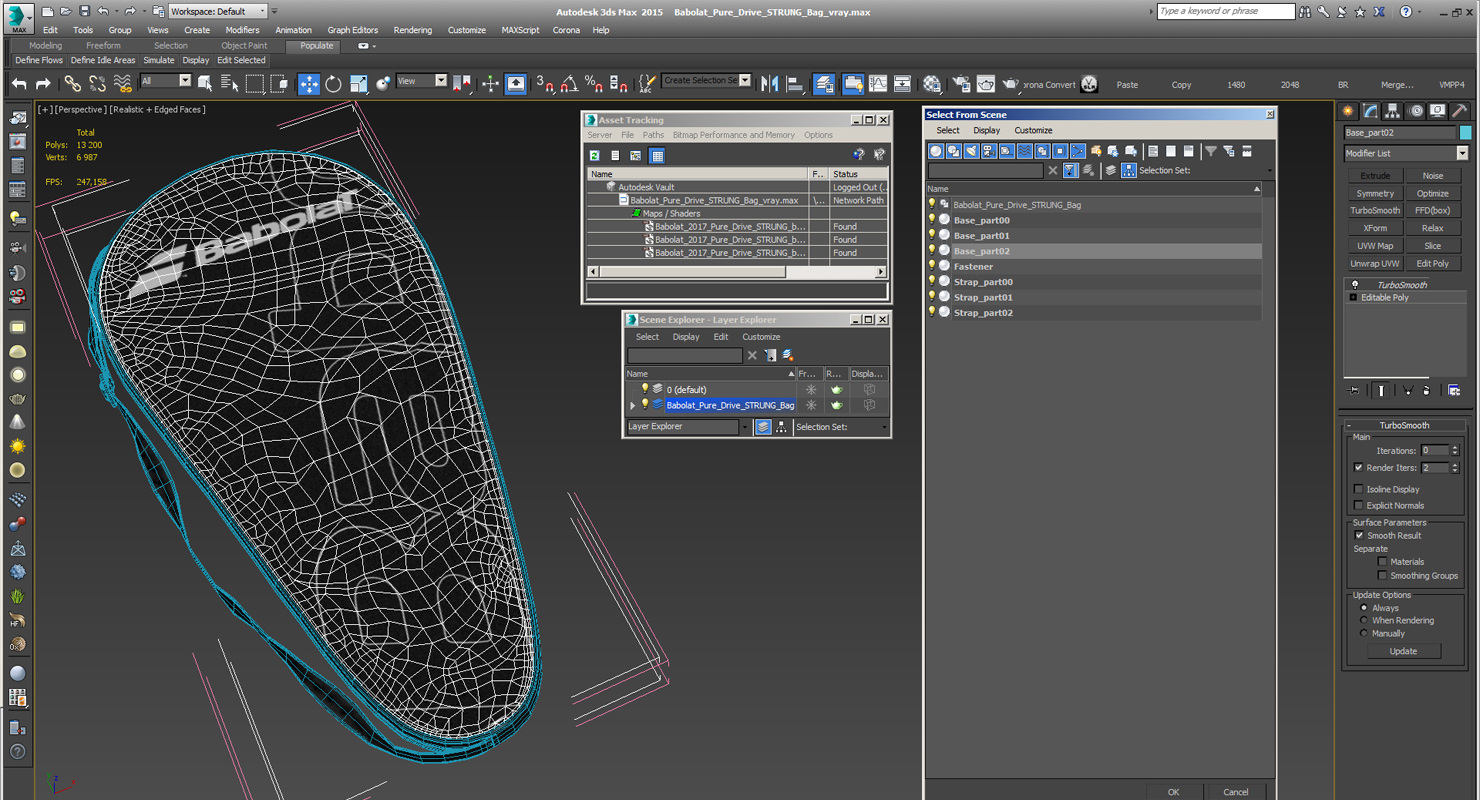Enable the Explicit Normals checkbox
The width and height of the screenshot is (1480, 800).
[1358, 505]
